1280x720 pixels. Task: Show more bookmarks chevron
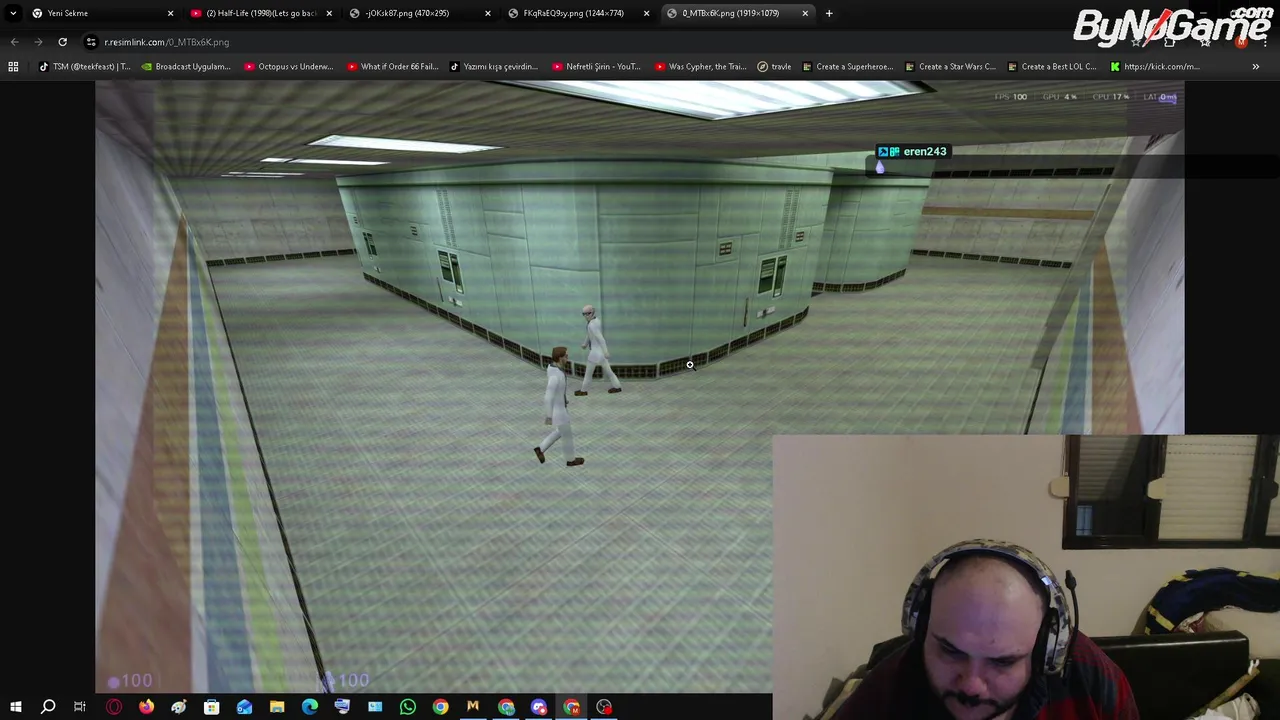click(x=1256, y=67)
